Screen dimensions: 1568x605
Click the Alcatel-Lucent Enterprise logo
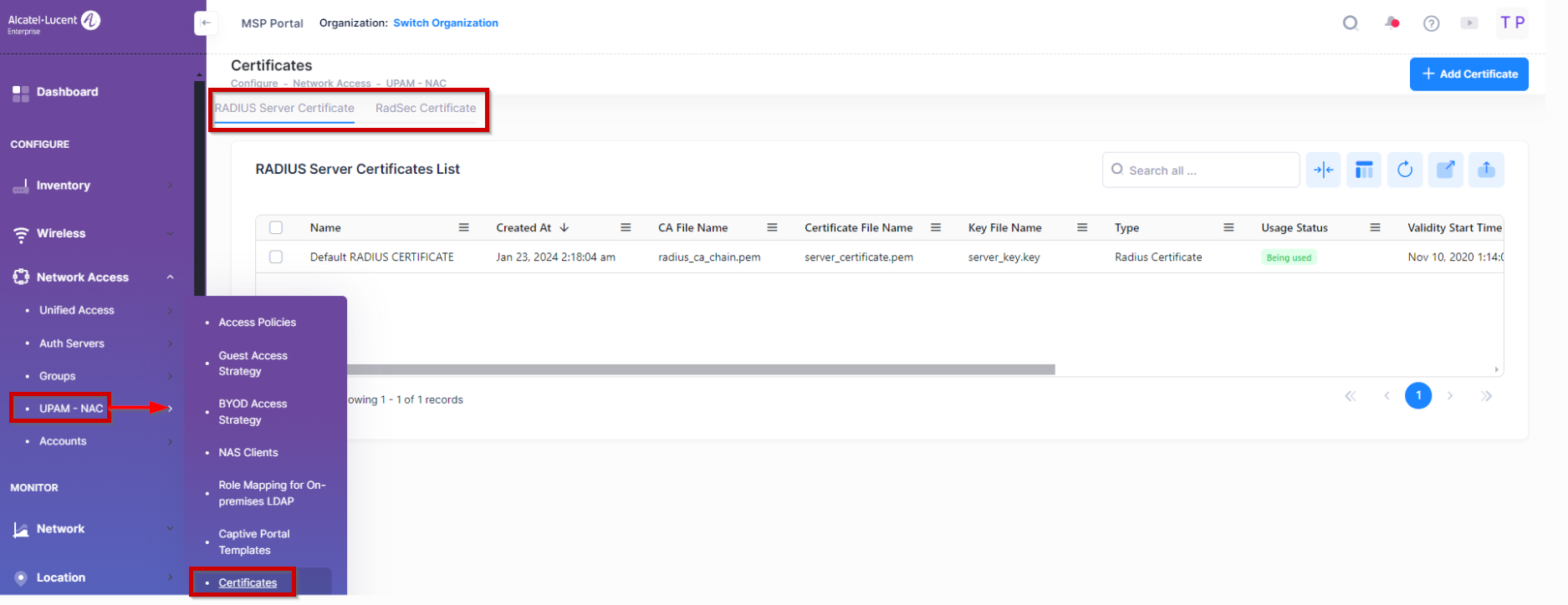point(54,23)
